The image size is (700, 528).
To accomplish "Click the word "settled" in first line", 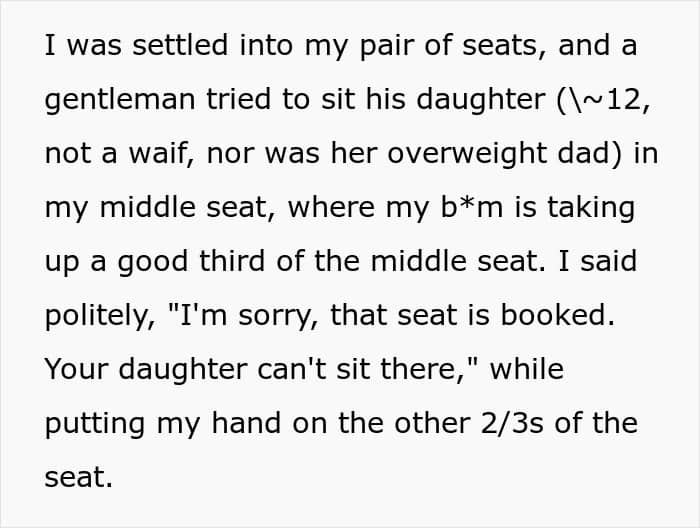I will pyautogui.click(x=180, y=45).
